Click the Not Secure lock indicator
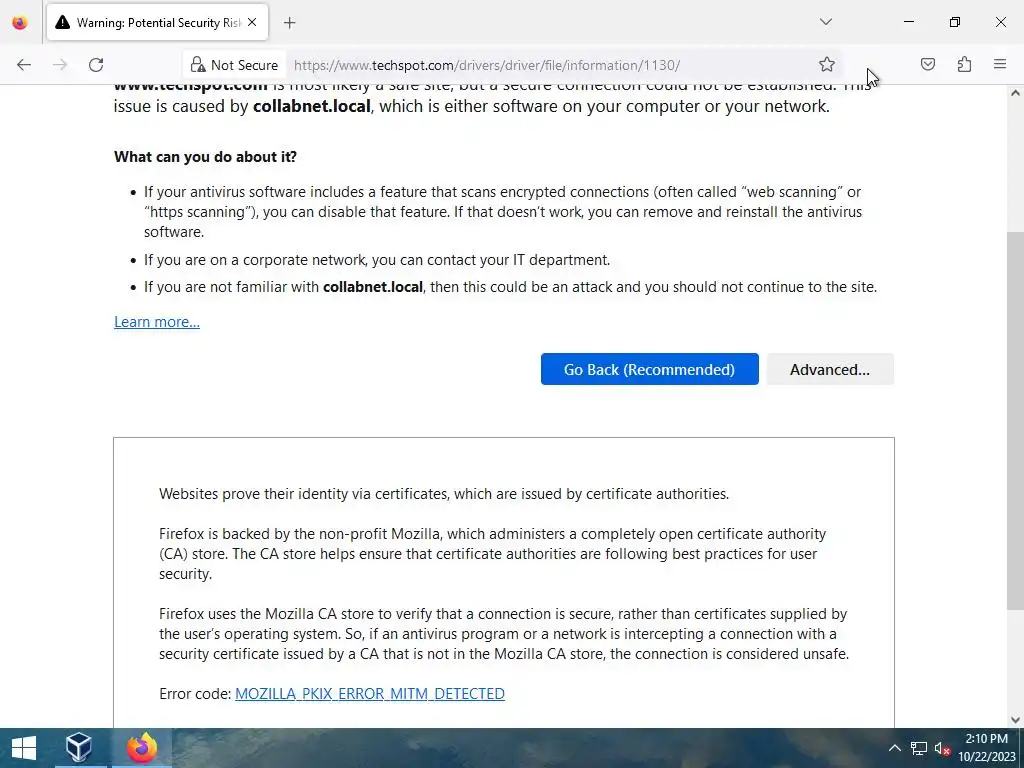This screenshot has height=768, width=1024. [x=234, y=65]
